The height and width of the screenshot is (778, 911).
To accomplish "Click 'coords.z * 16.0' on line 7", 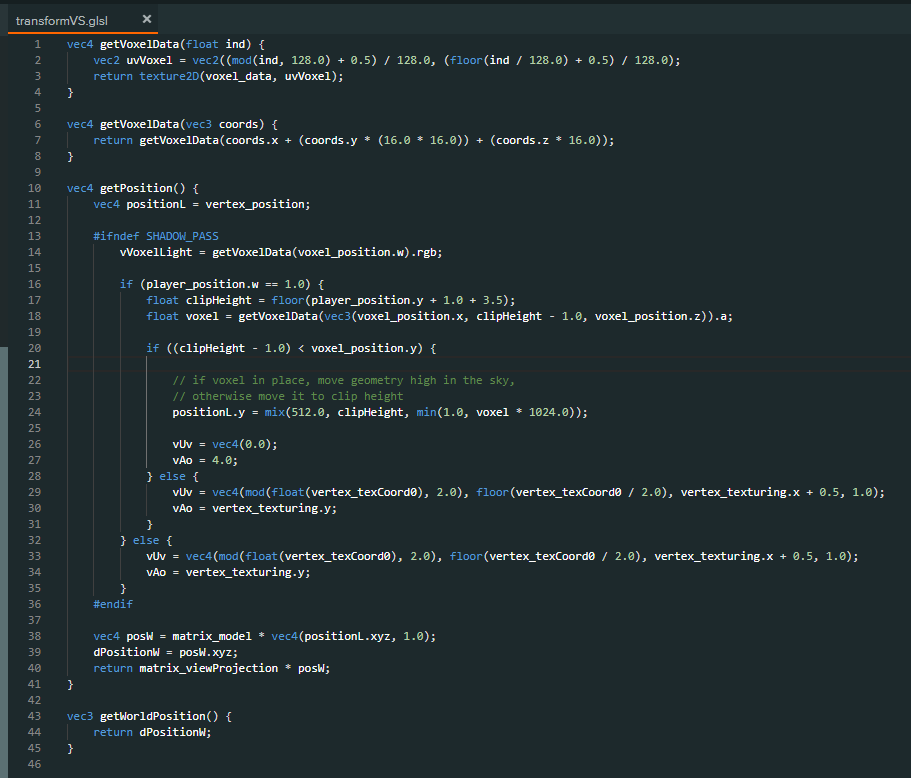I will pyautogui.click(x=546, y=141).
